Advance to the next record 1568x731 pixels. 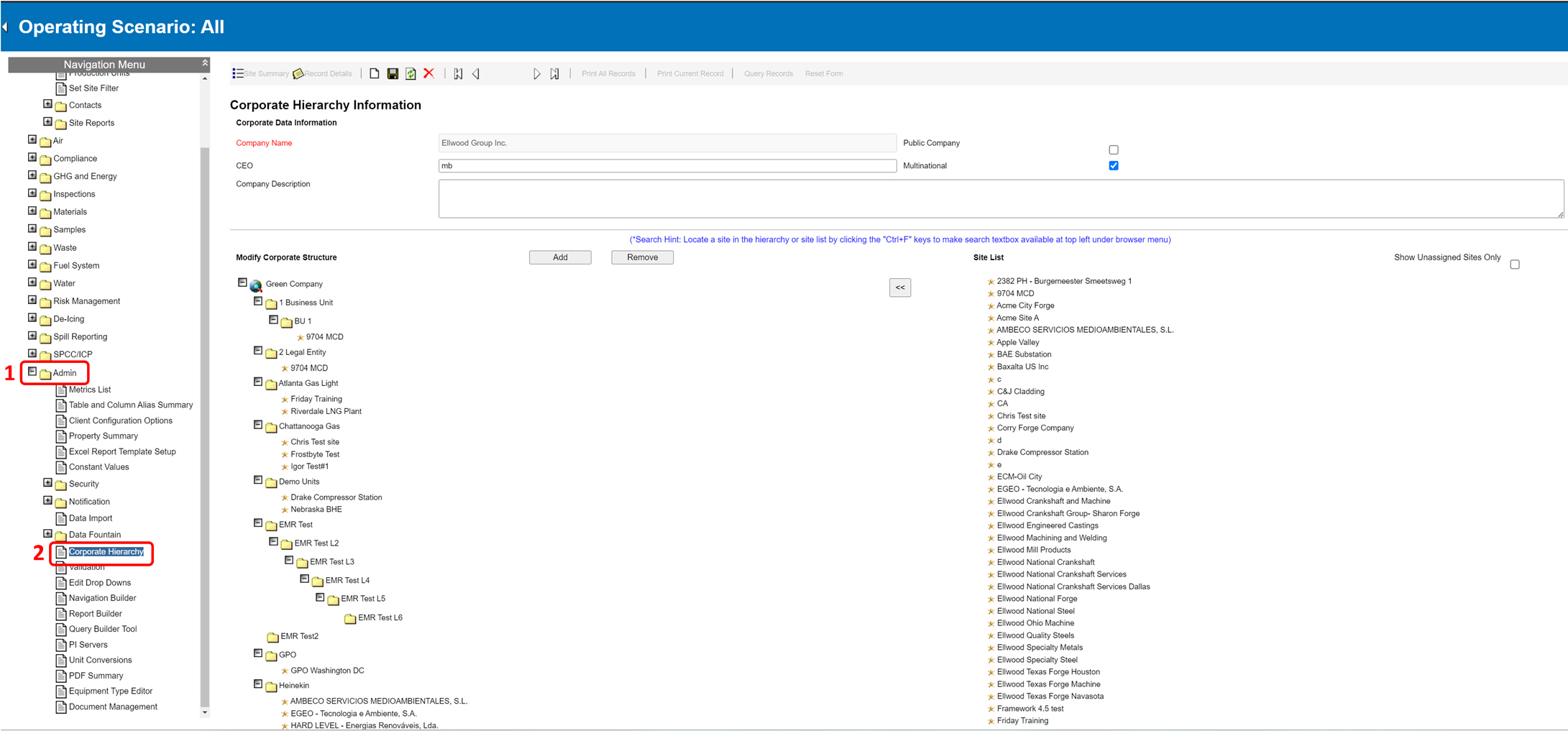(x=536, y=73)
